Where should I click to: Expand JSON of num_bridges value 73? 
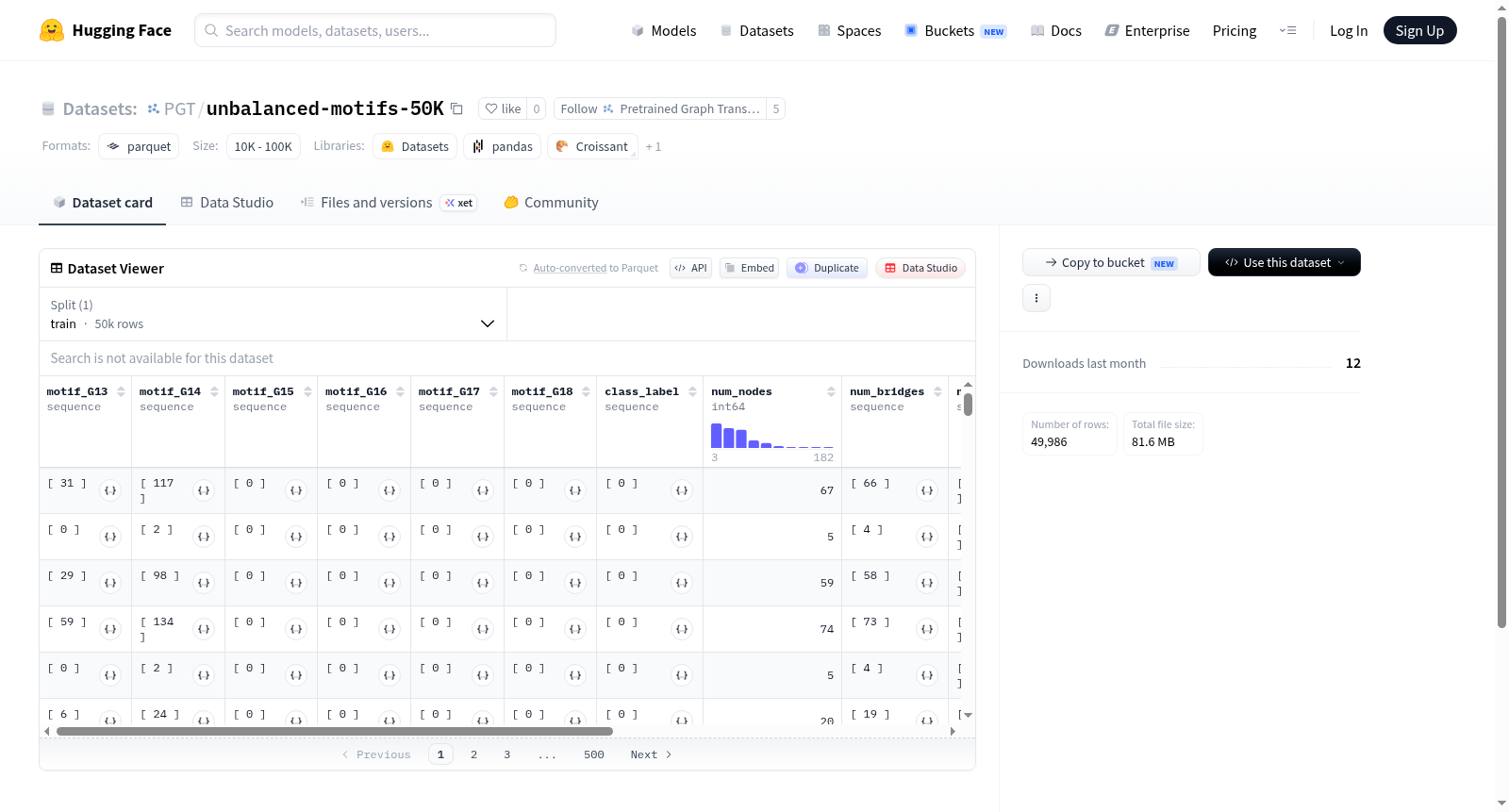(x=927, y=629)
